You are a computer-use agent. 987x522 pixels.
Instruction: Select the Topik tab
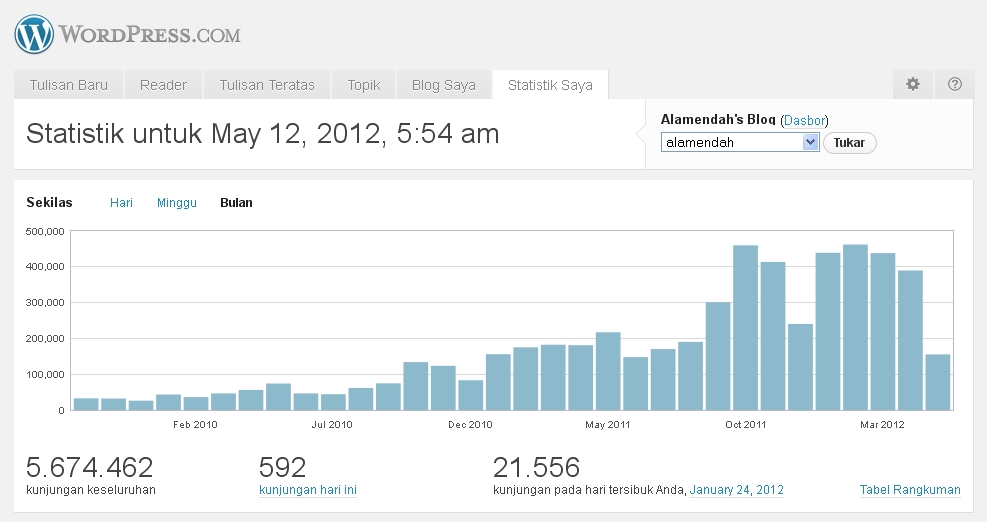(x=364, y=85)
